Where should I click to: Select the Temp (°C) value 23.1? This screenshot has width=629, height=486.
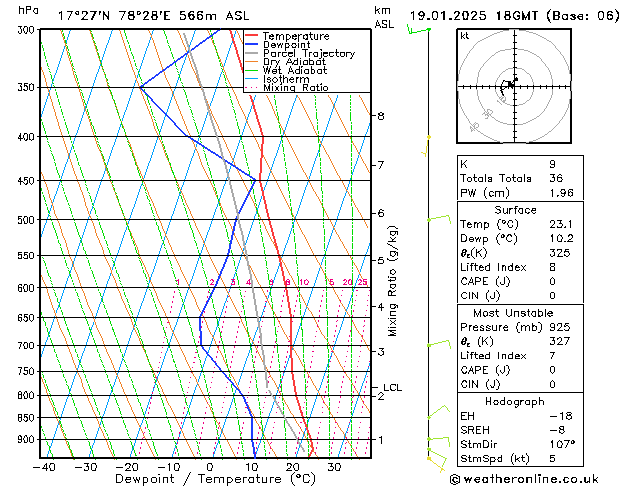(x=561, y=224)
